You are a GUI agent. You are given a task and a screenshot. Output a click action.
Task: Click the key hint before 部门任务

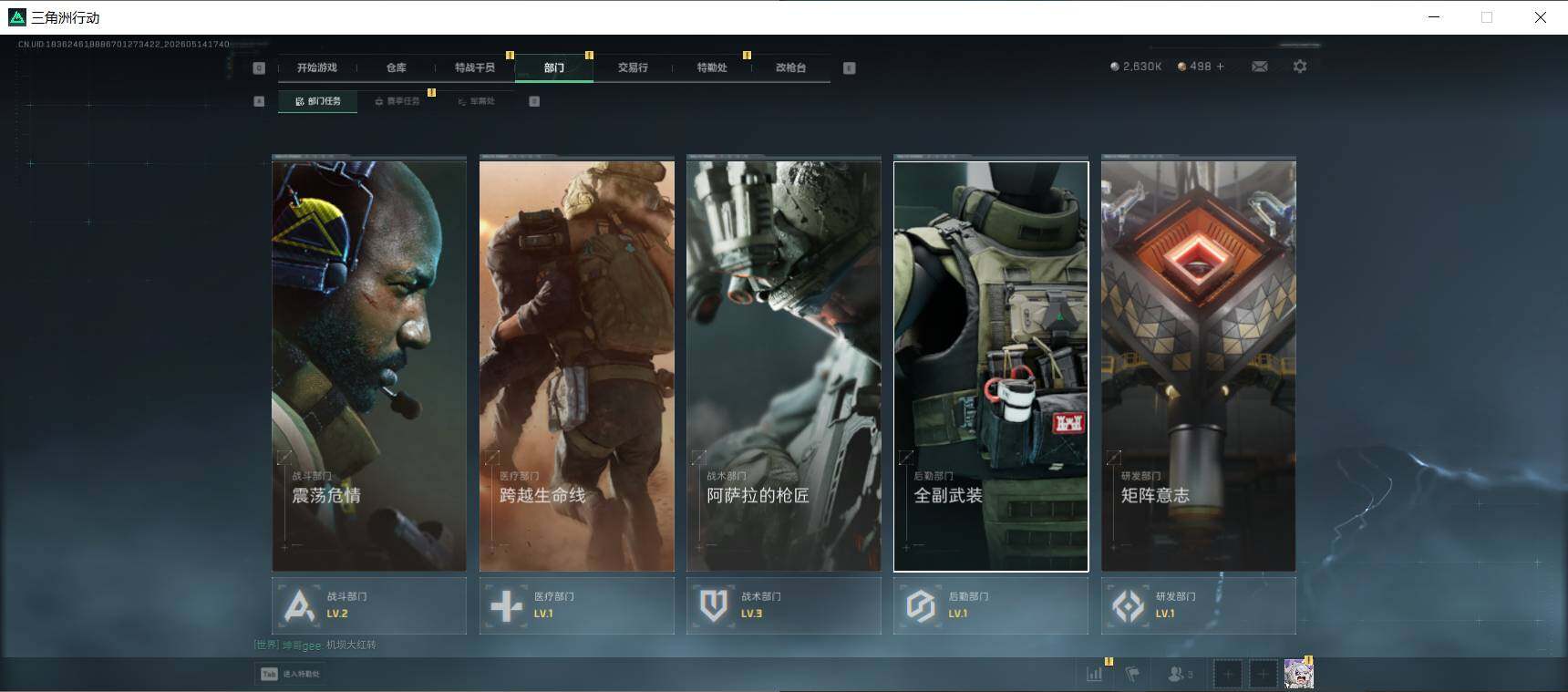(259, 101)
